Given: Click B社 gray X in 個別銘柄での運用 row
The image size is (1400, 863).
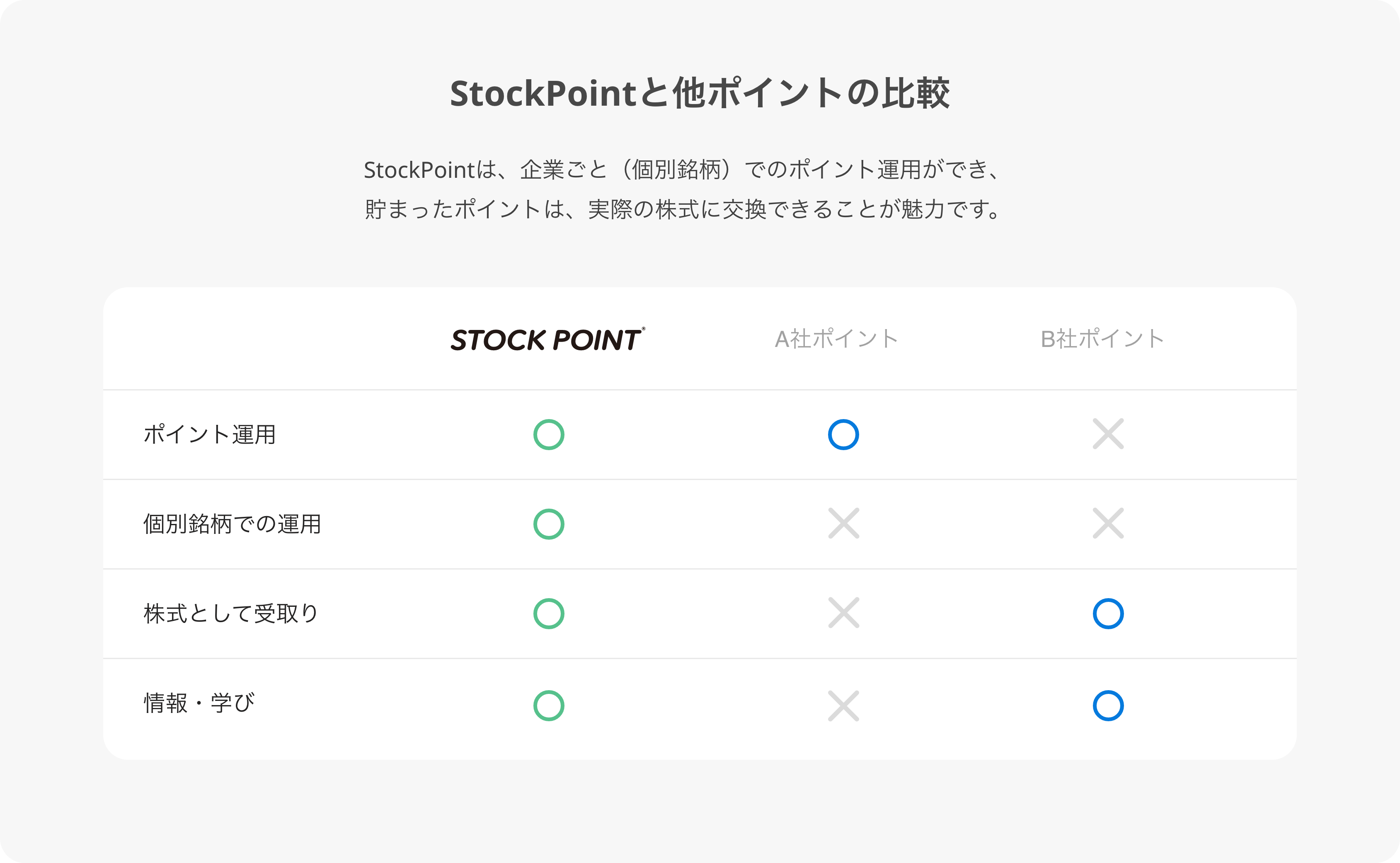Looking at the screenshot, I should click(1108, 524).
